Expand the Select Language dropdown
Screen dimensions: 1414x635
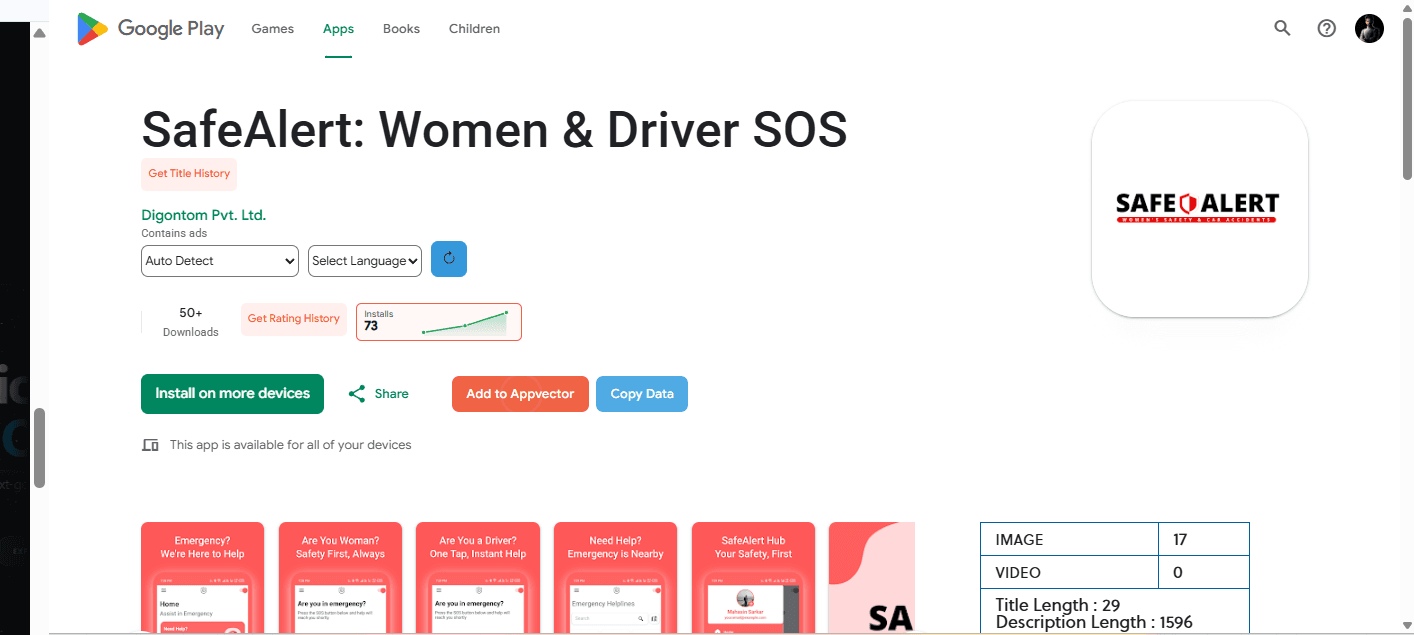[x=365, y=261]
